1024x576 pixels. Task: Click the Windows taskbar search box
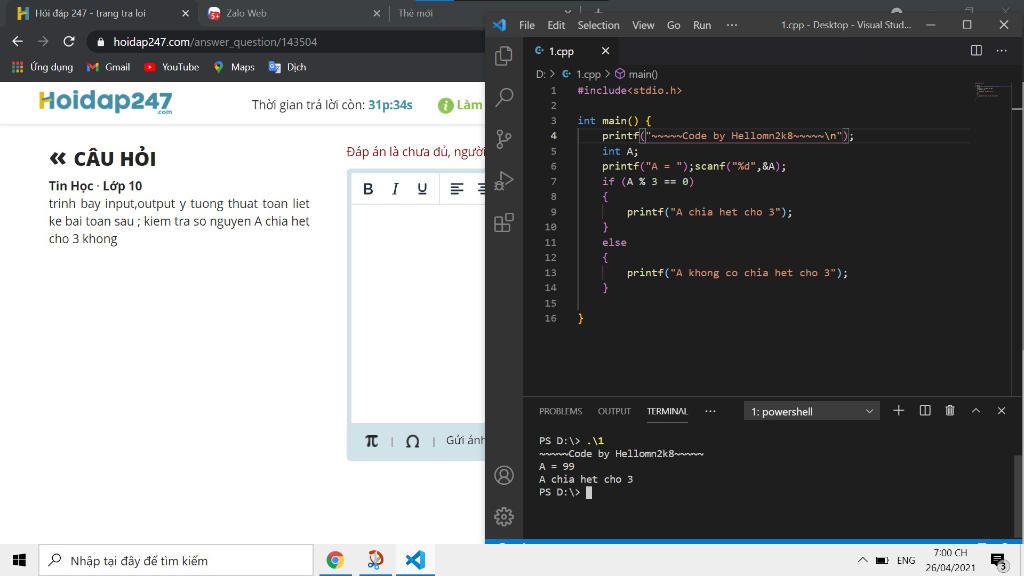(176, 560)
